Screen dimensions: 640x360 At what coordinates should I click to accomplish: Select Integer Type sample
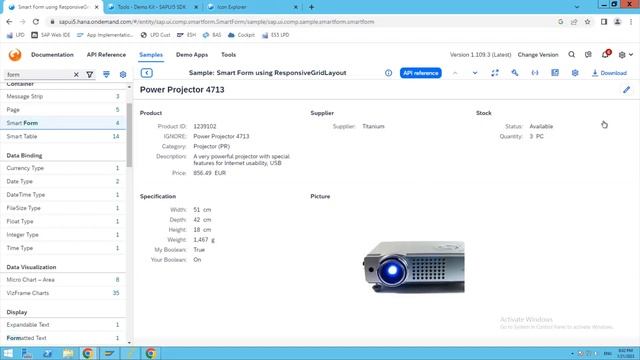click(x=63, y=235)
